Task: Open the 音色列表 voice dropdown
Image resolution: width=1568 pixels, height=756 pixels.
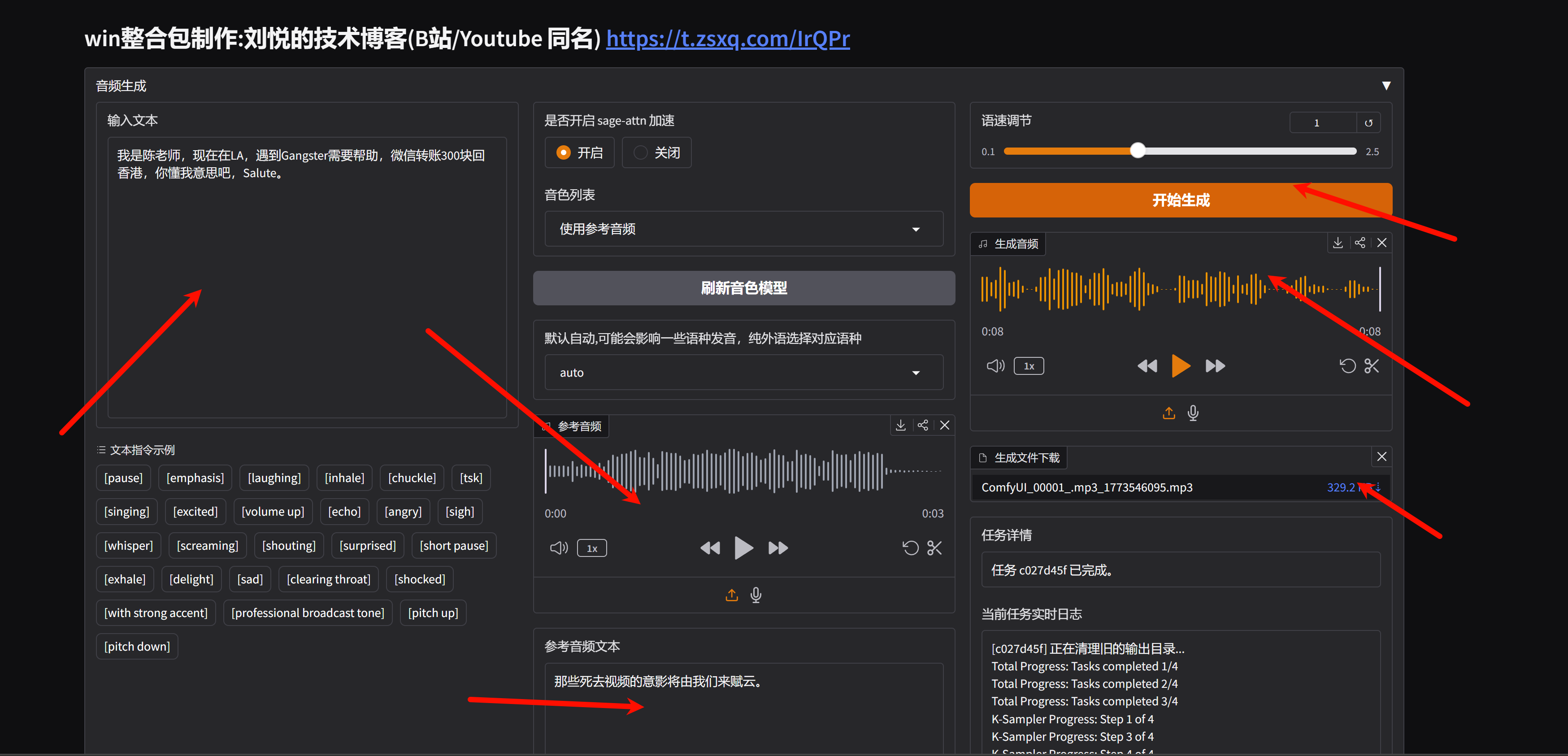Action: point(743,229)
